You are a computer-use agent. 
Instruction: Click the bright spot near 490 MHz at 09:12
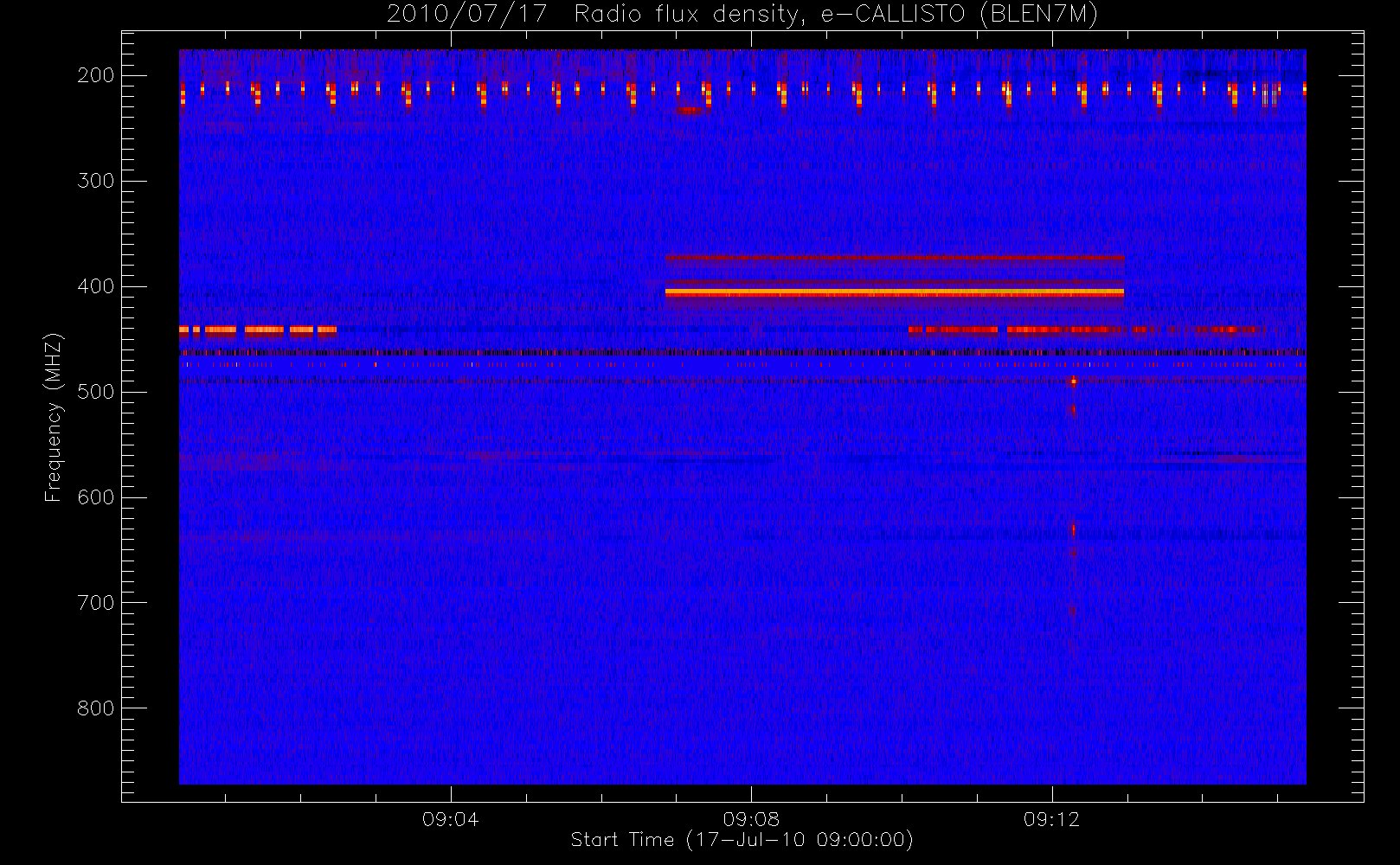tap(1073, 381)
